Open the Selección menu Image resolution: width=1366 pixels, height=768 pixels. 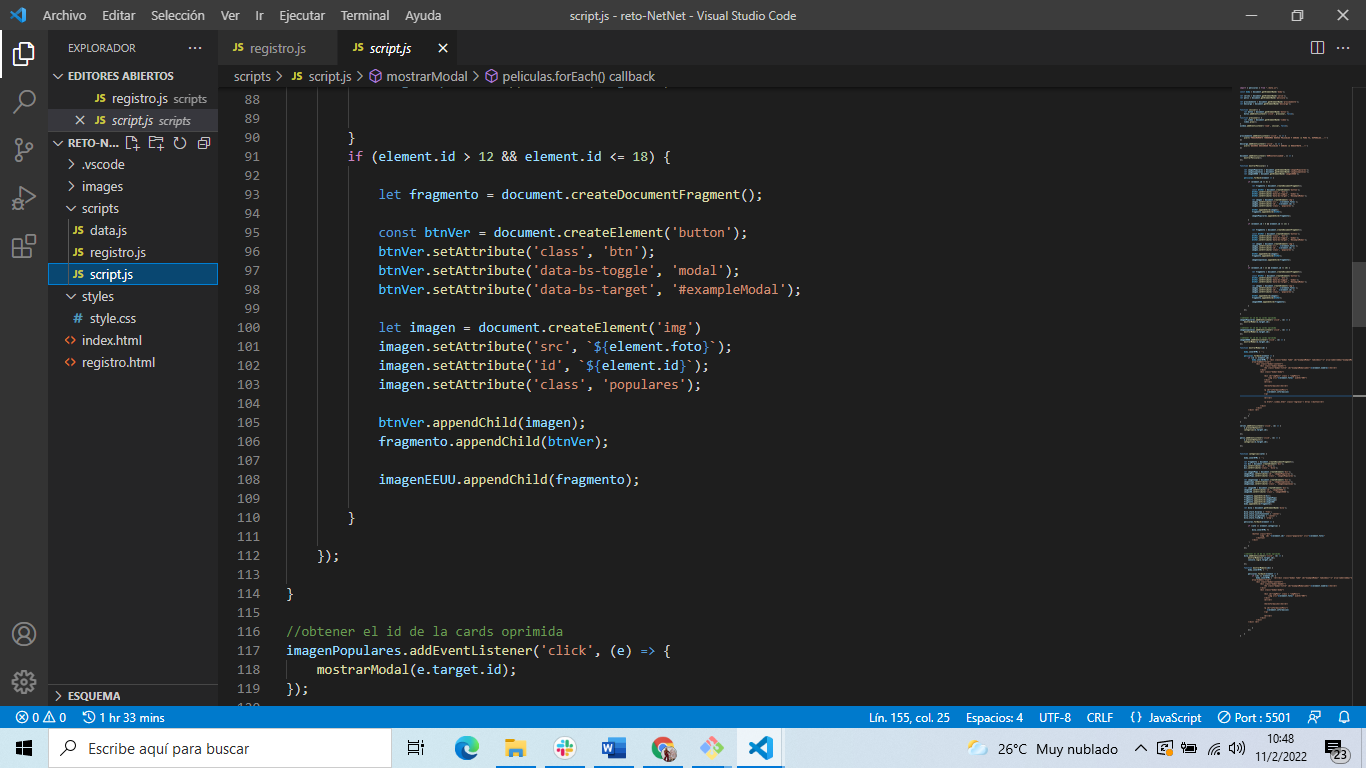(x=178, y=15)
